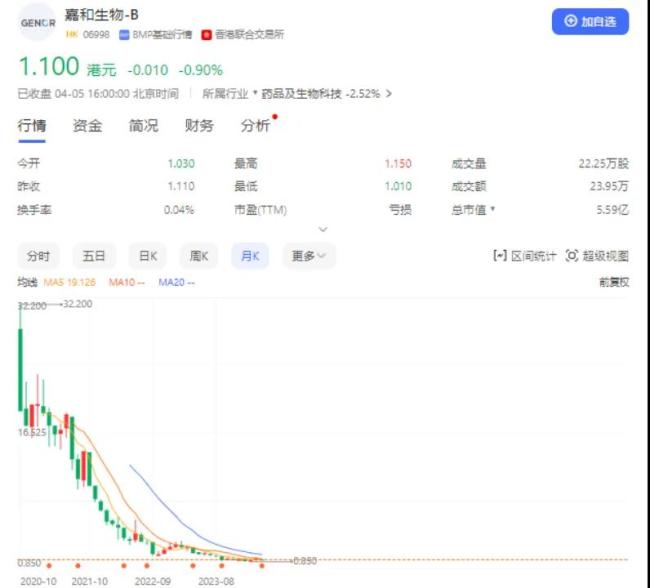Switch to the 财务 tab

click(x=199, y=125)
